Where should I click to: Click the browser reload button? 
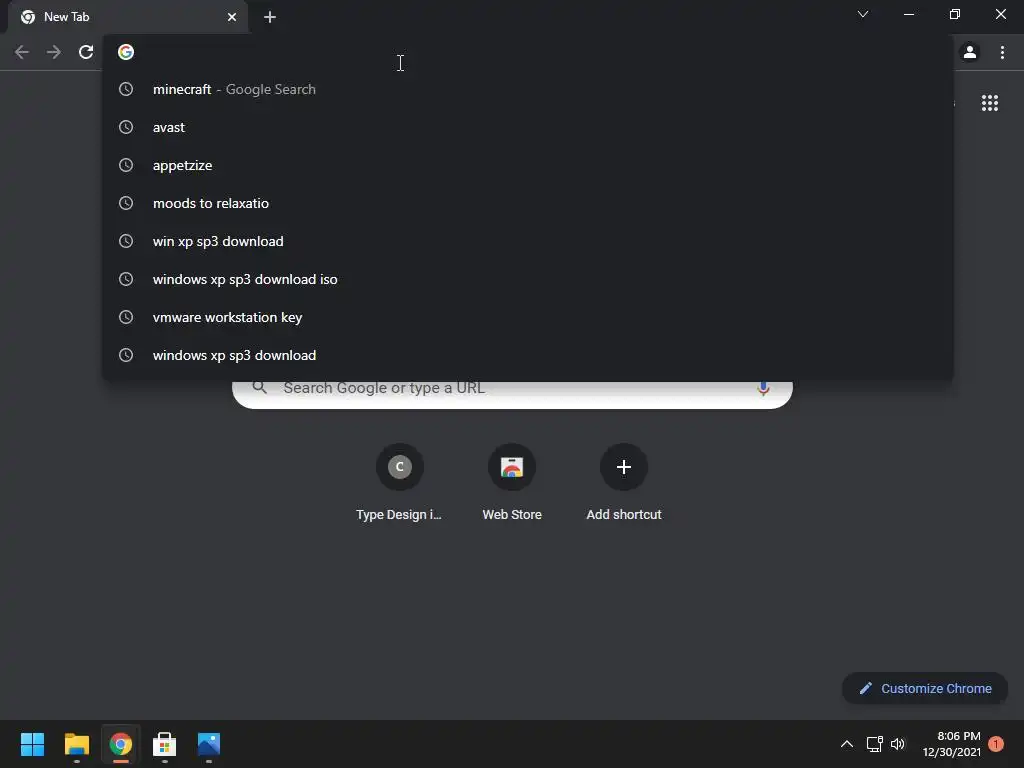[86, 52]
